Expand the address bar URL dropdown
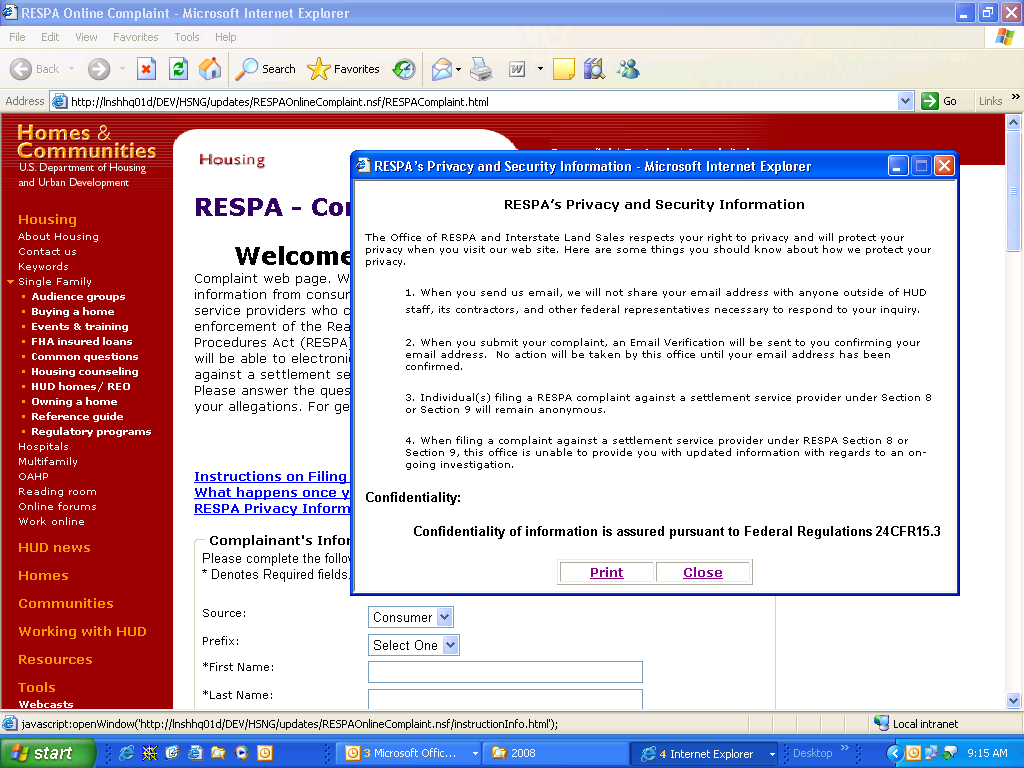The width and height of the screenshot is (1024, 768). [905, 101]
